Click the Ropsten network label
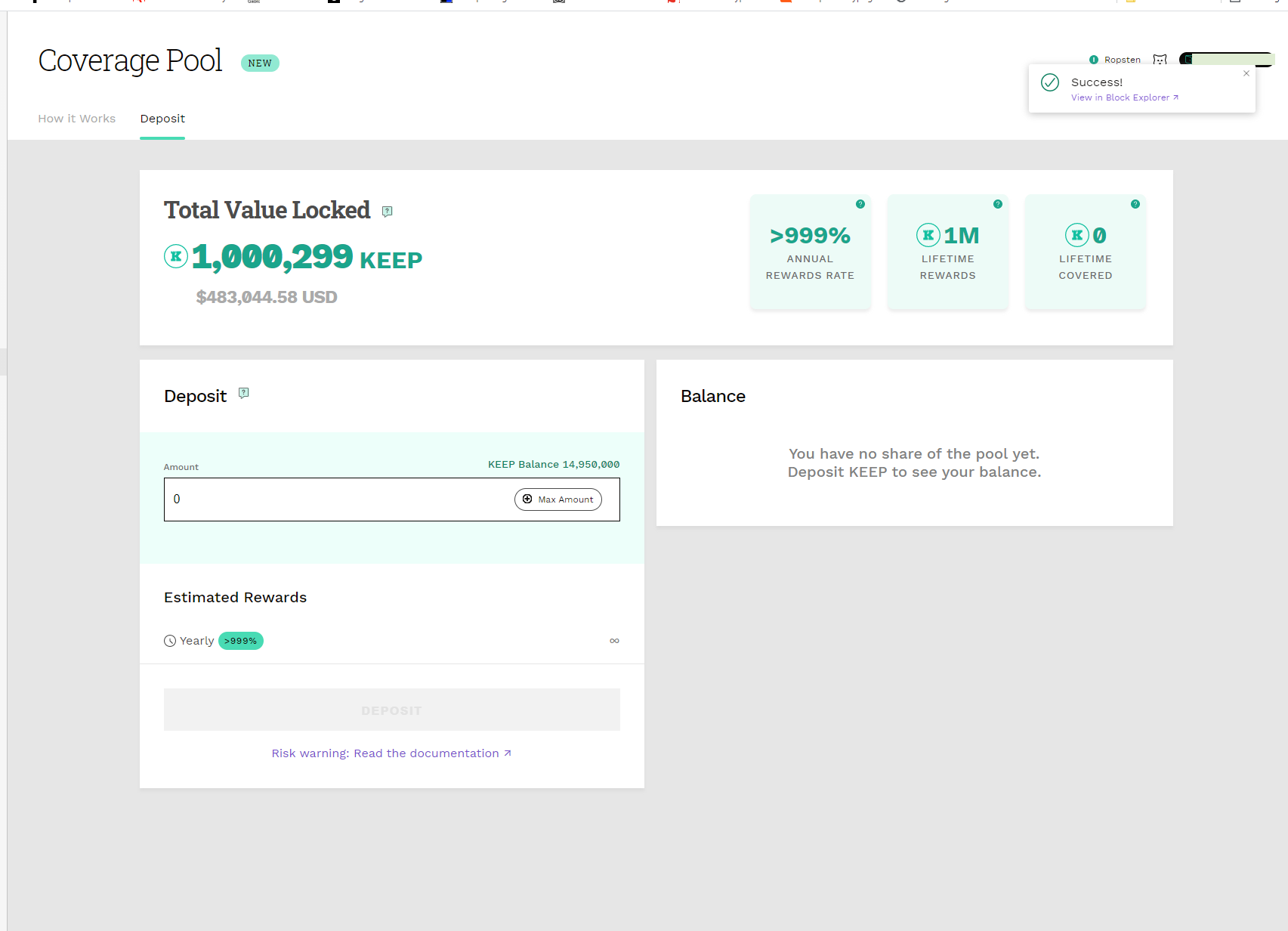 click(1123, 60)
